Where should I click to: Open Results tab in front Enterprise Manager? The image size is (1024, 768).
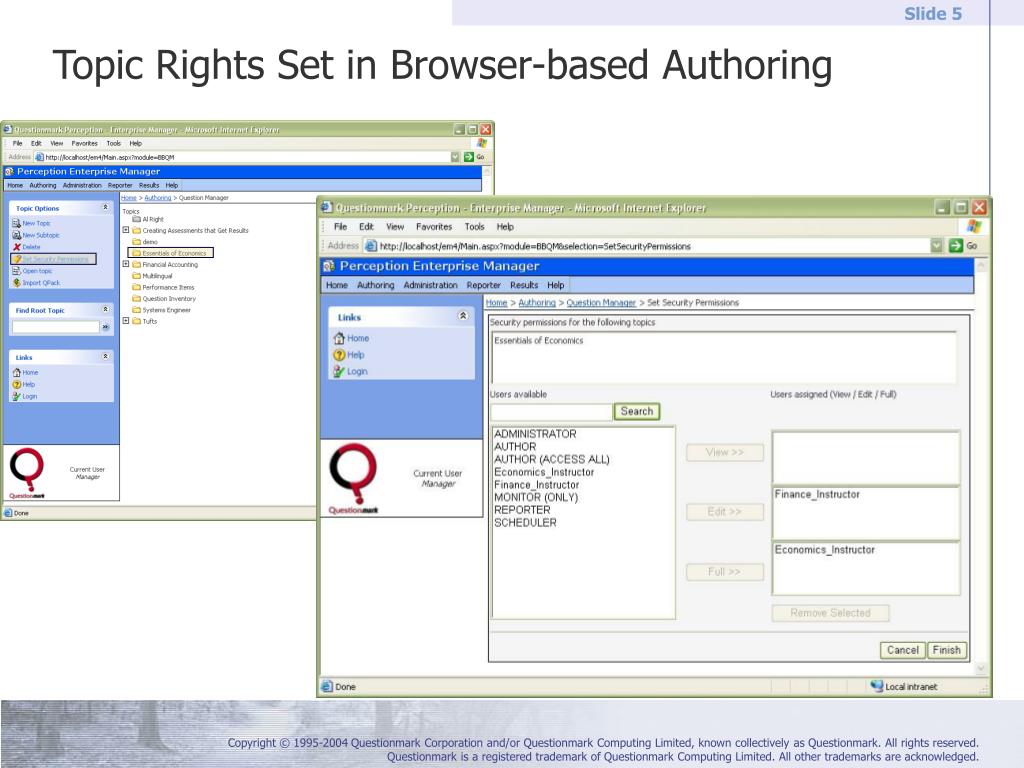tap(524, 285)
